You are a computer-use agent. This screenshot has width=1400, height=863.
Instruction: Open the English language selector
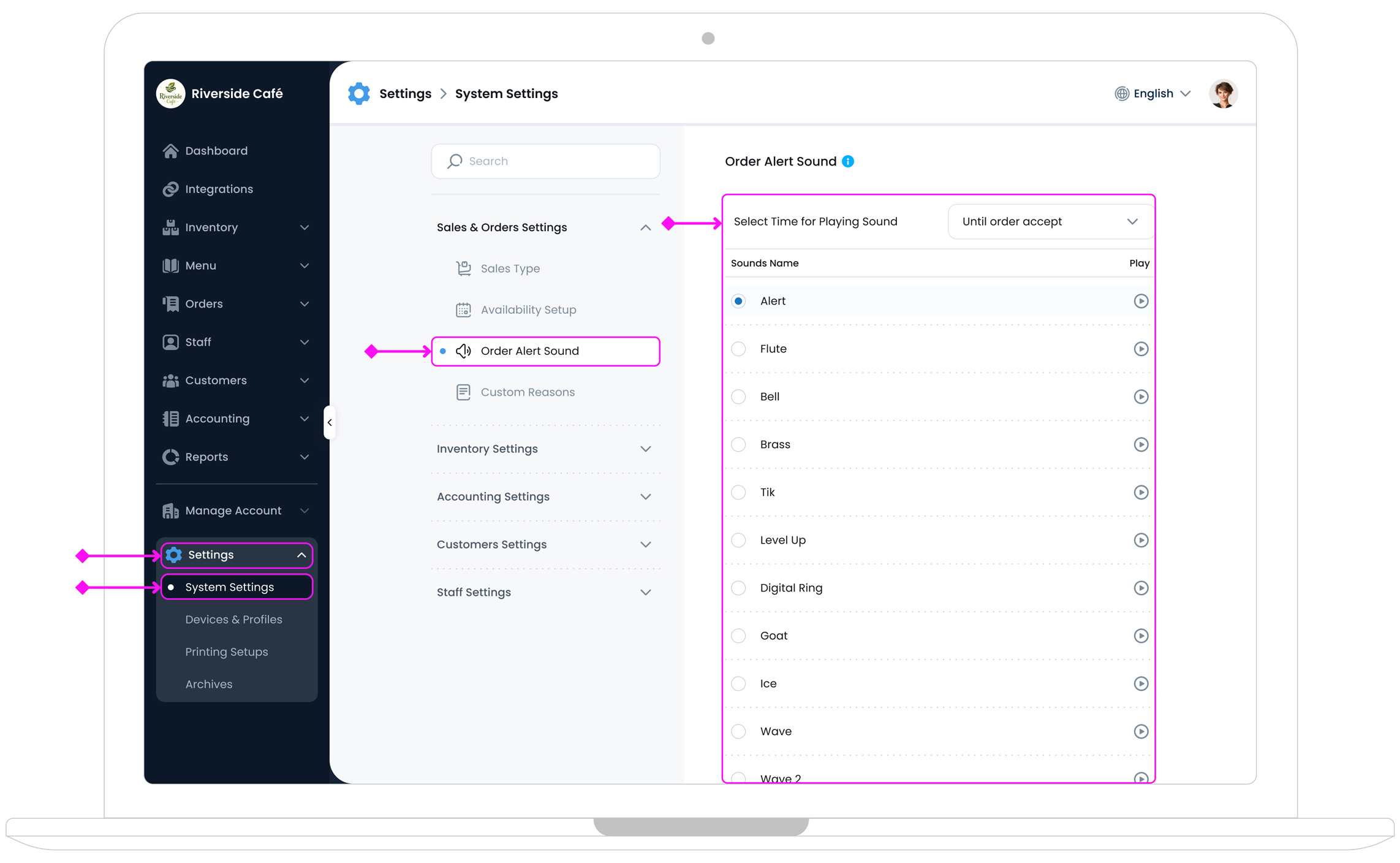1152,94
